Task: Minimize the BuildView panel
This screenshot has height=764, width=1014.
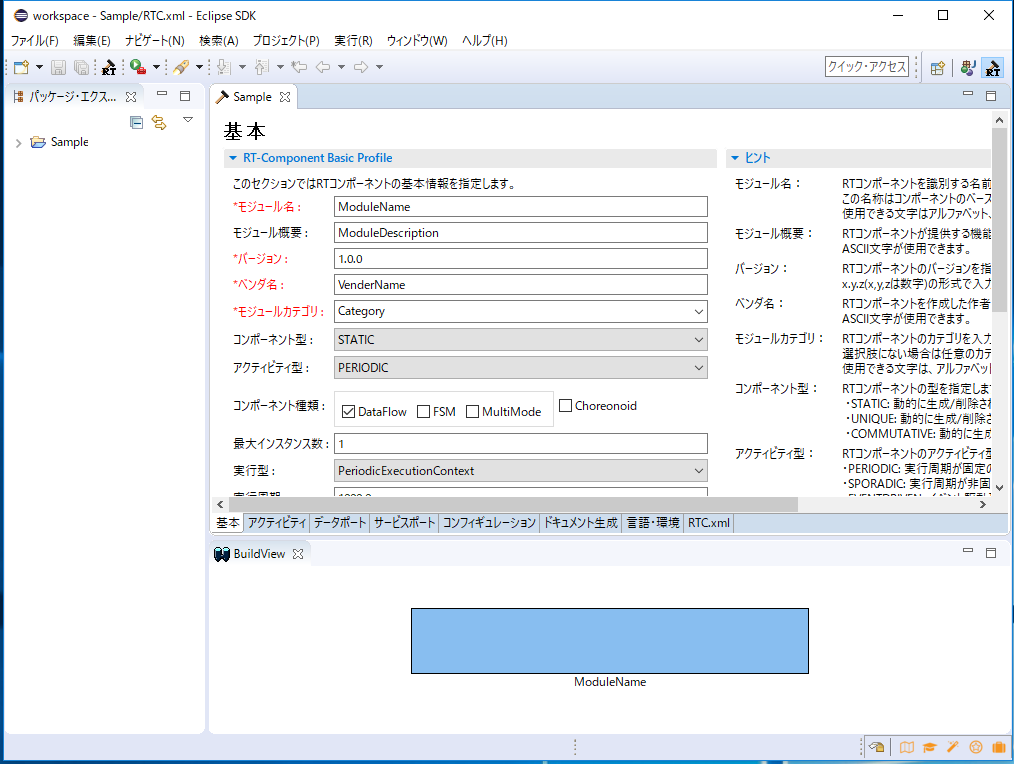Action: [x=968, y=551]
